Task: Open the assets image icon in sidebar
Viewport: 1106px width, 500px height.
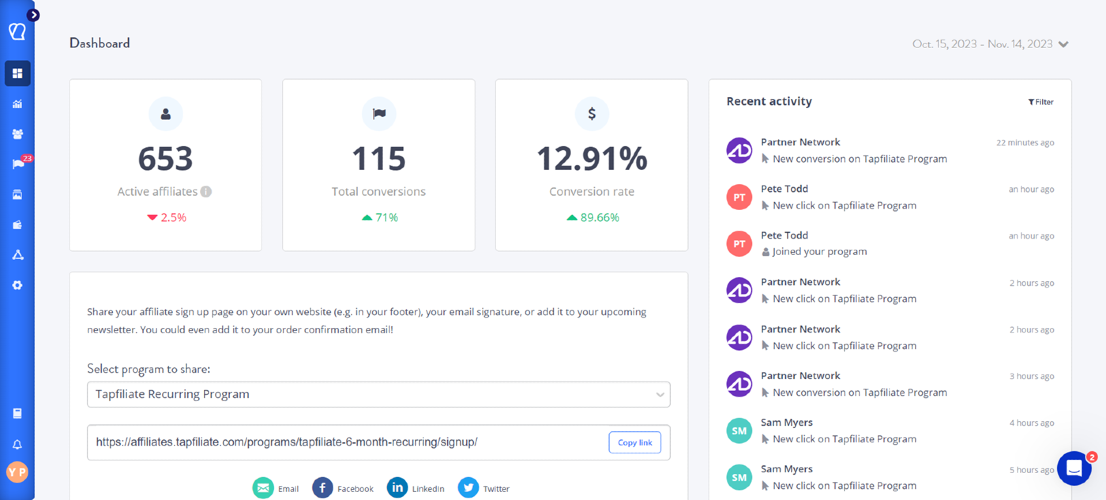Action: (18, 195)
